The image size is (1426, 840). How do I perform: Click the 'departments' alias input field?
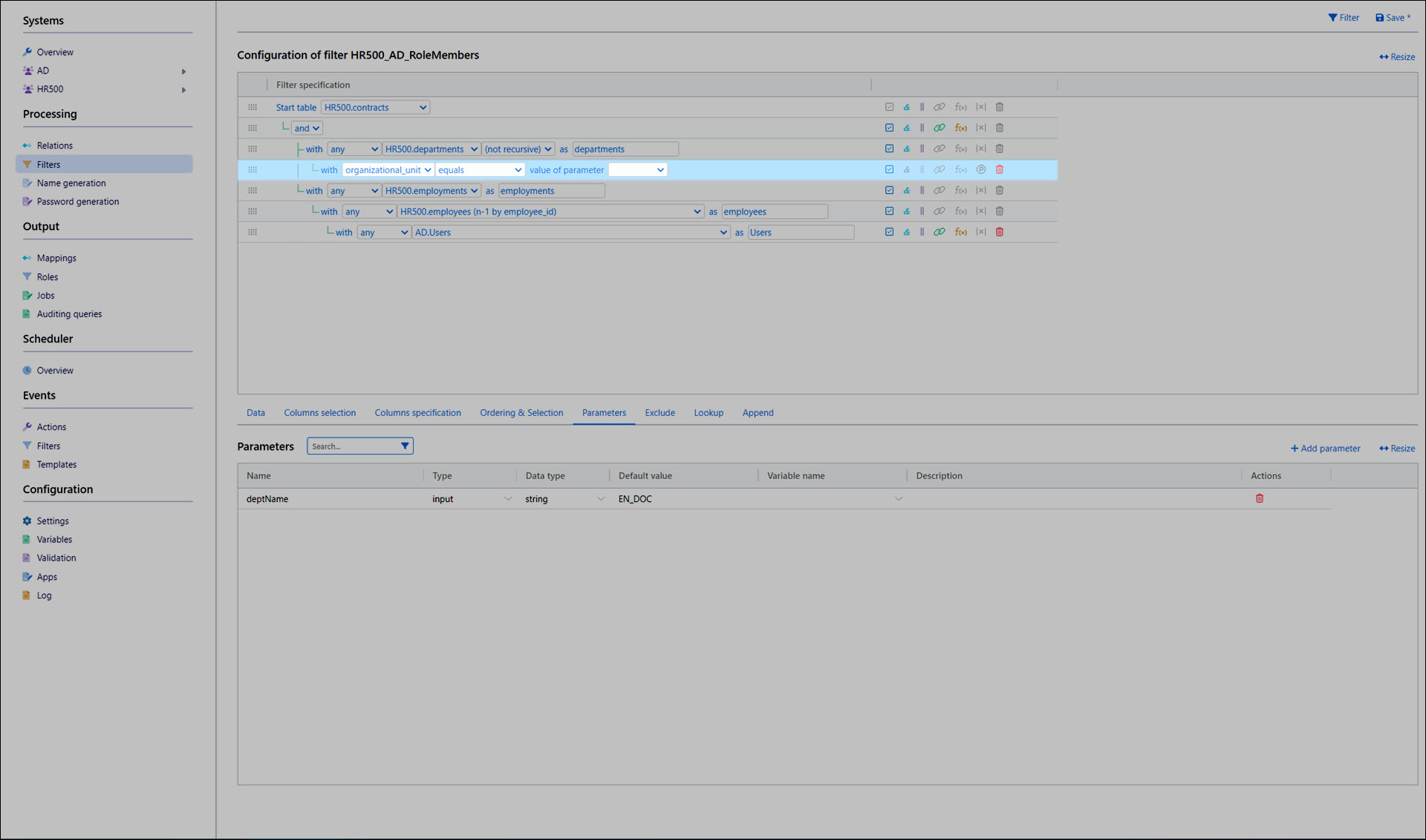pyautogui.click(x=625, y=149)
